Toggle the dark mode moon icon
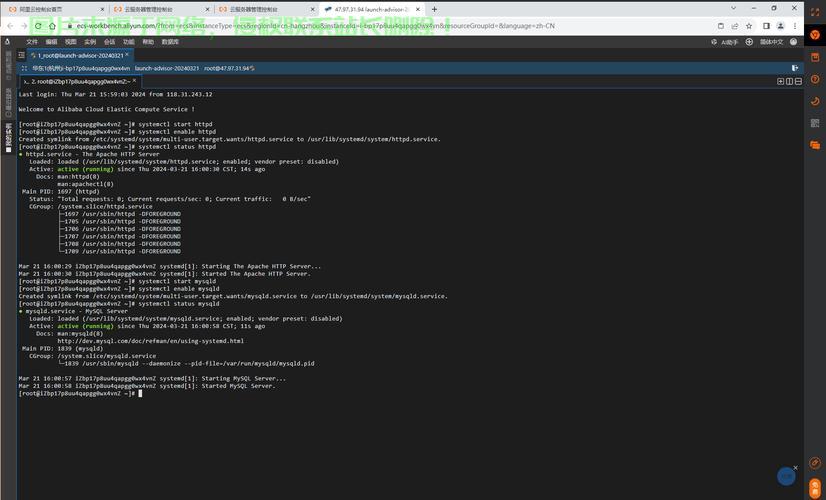826x500 pixels. coord(814,101)
